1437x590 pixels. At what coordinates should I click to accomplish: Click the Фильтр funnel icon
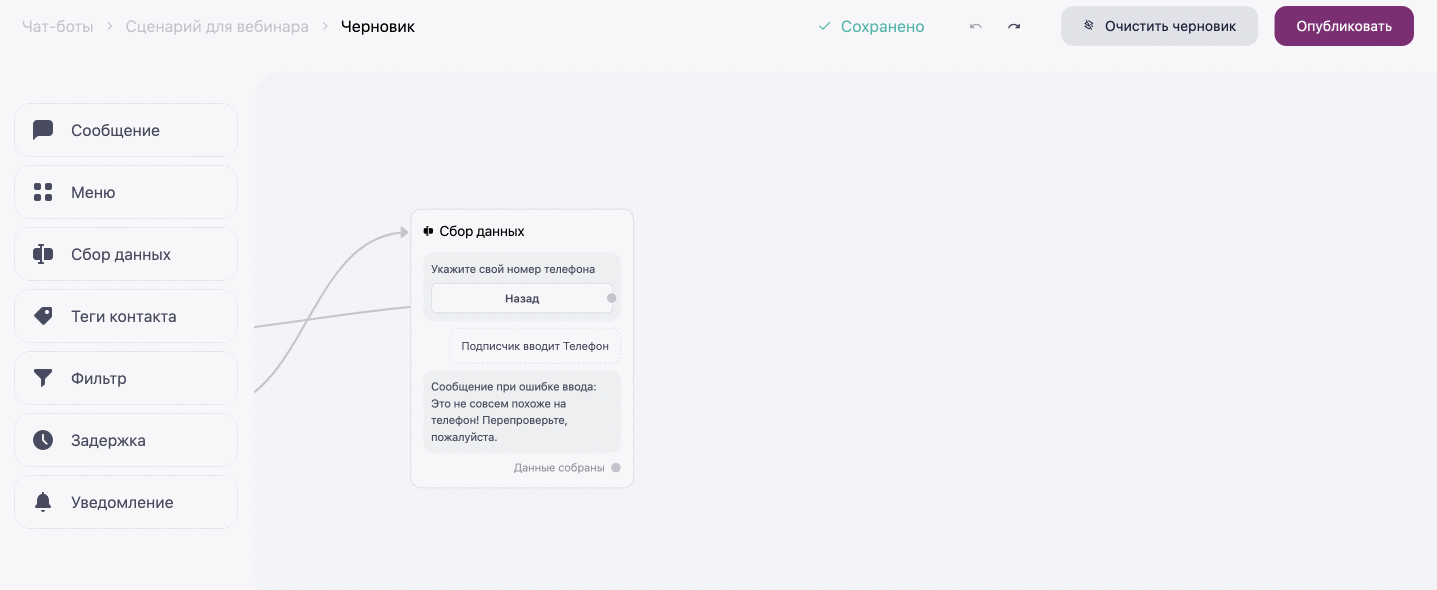tap(43, 378)
